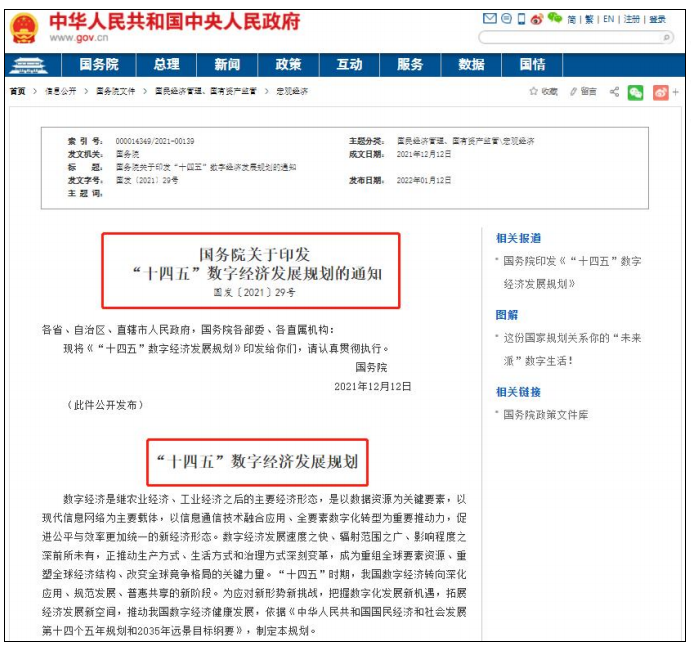
Task: Click the magnifier search icon
Action: [x=668, y=38]
